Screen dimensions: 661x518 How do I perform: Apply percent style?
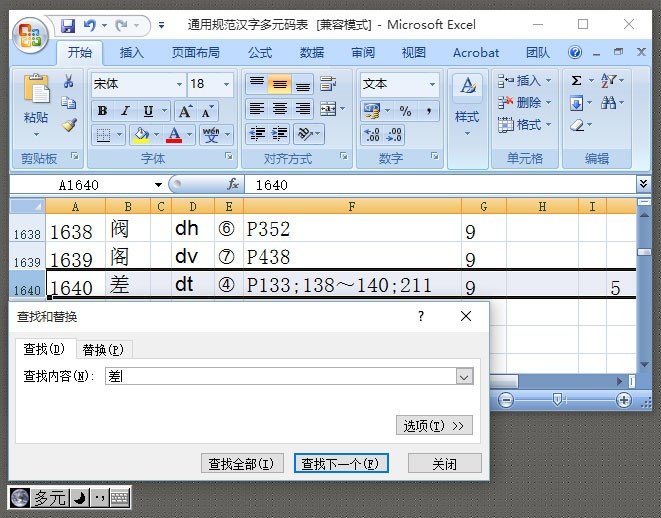pos(406,111)
